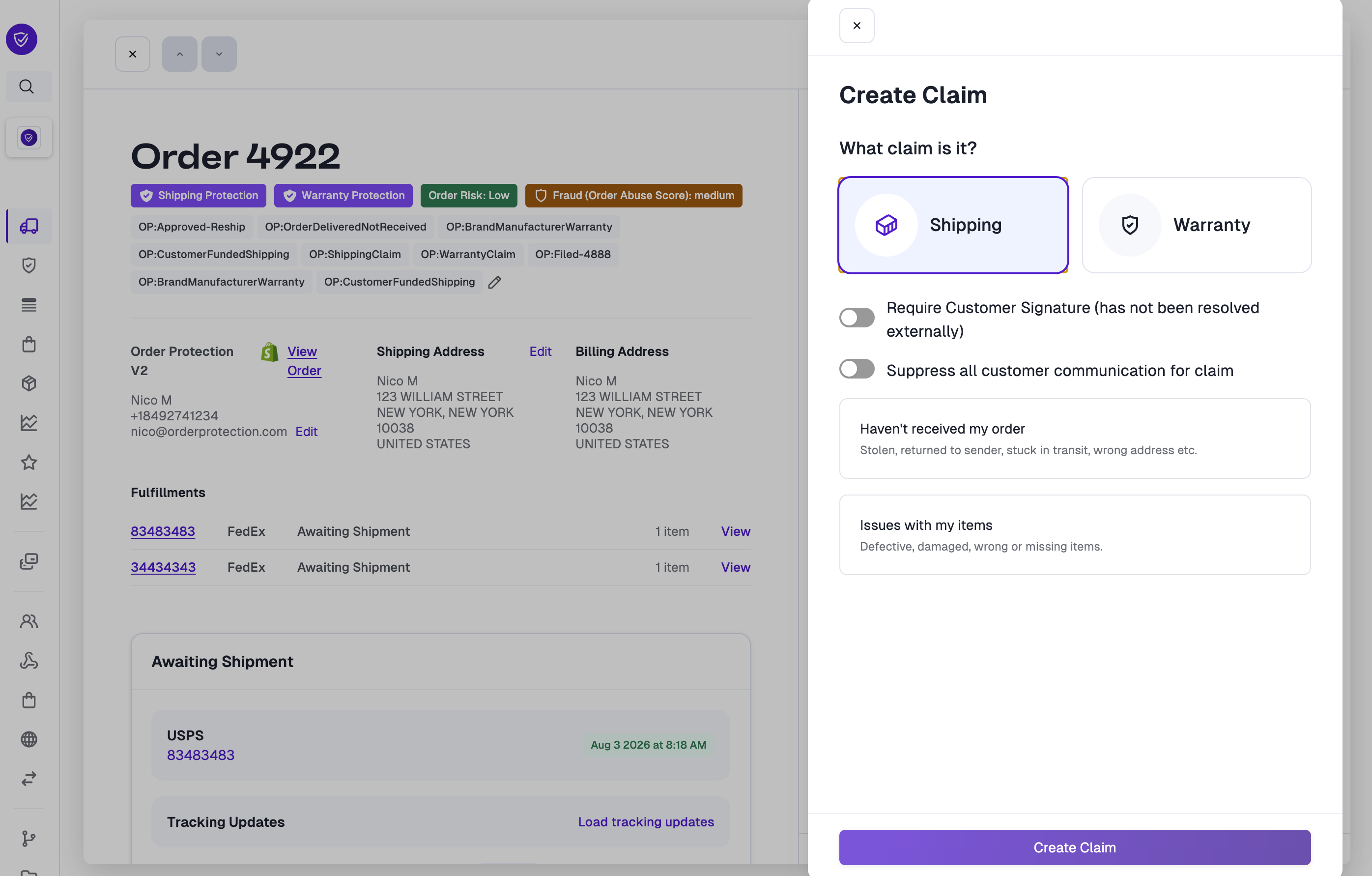Open the search icon in sidebar
The image size is (1372, 876).
tap(26, 87)
